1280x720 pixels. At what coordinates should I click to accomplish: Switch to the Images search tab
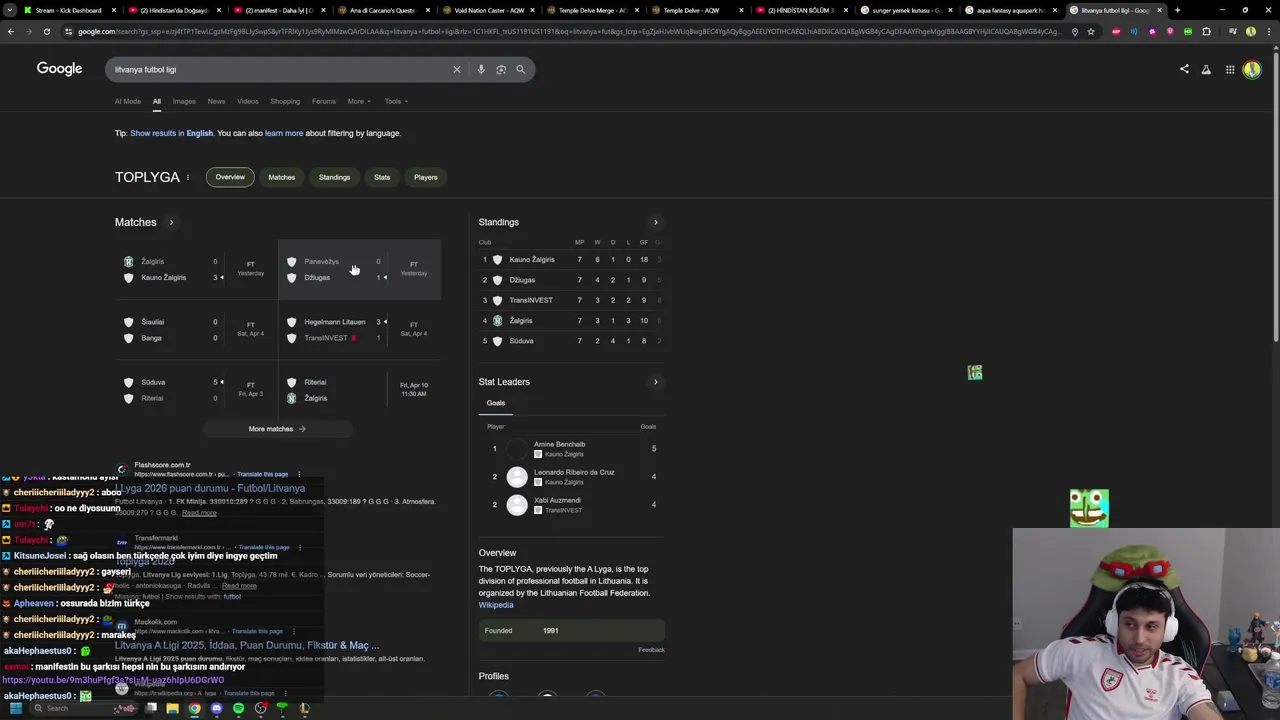184,101
